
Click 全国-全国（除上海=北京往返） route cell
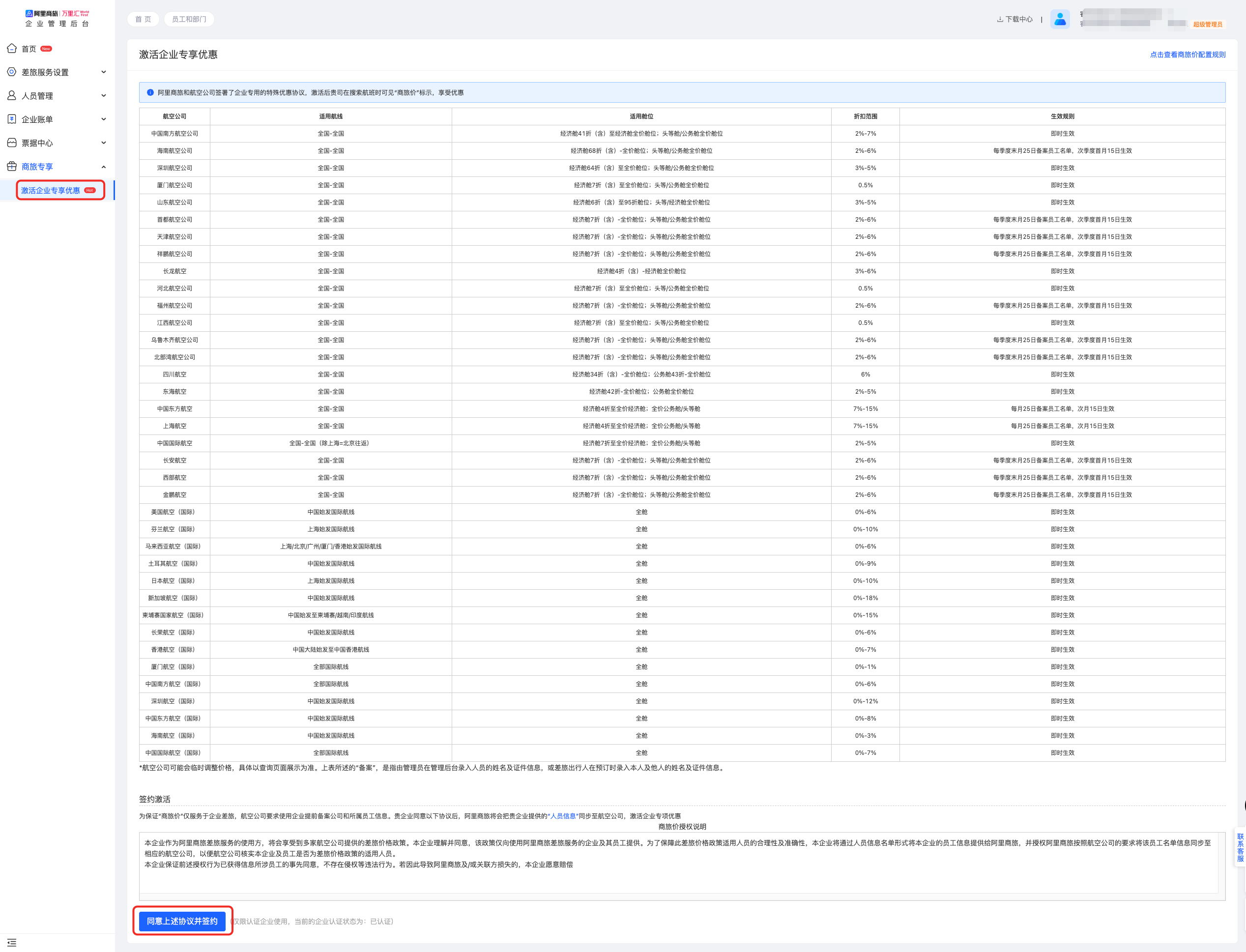tap(331, 443)
